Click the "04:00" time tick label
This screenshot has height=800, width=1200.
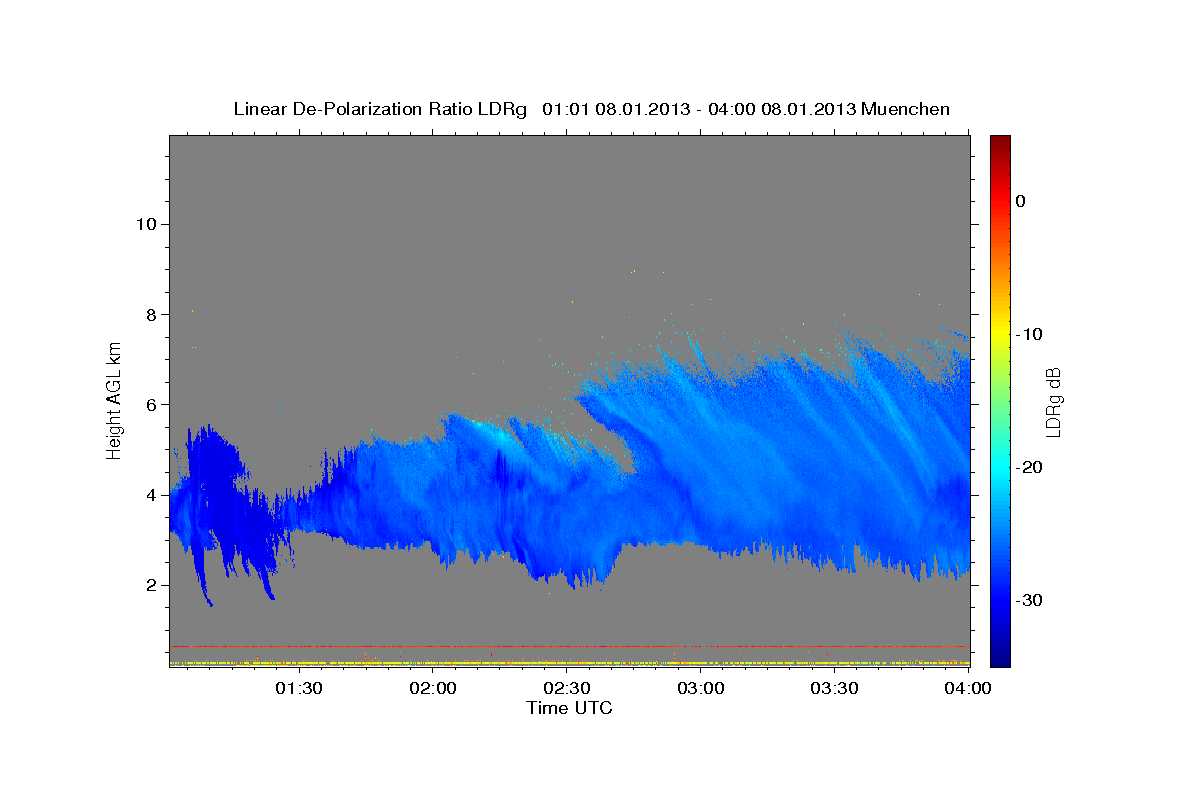tap(968, 688)
